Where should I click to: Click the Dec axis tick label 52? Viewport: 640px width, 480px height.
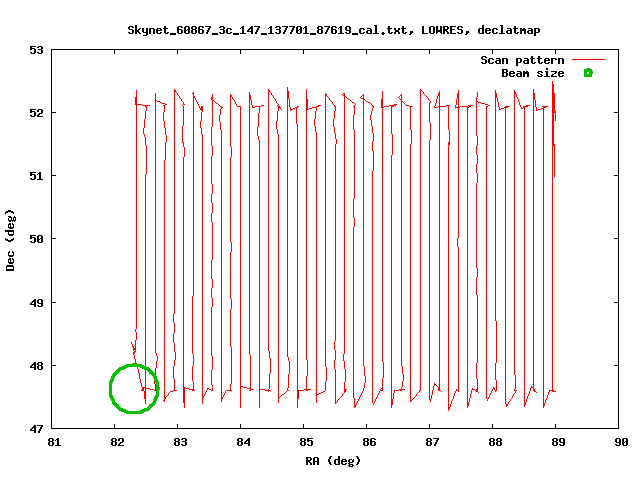click(36, 113)
